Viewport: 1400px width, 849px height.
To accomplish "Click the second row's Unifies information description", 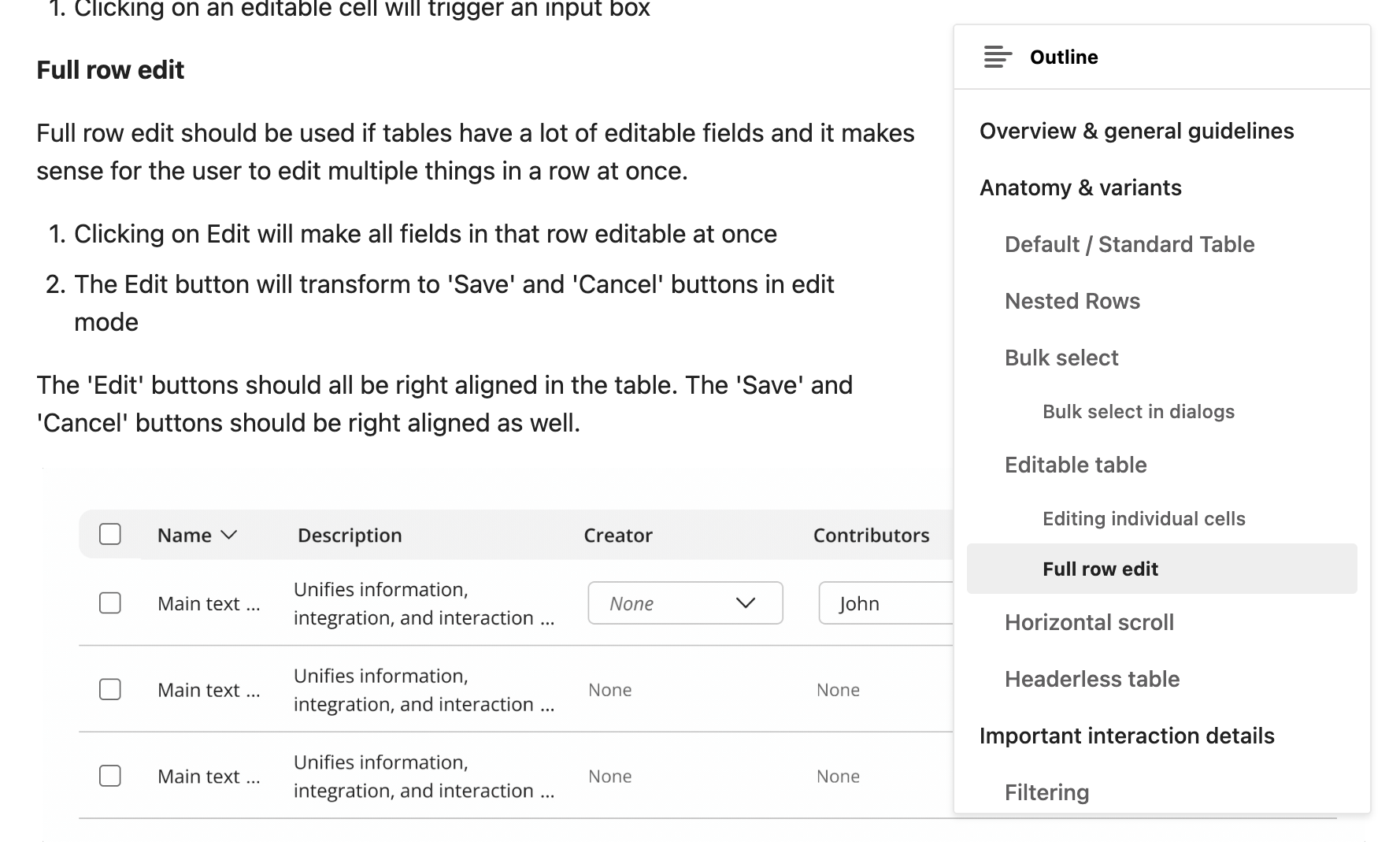I will tap(424, 690).
